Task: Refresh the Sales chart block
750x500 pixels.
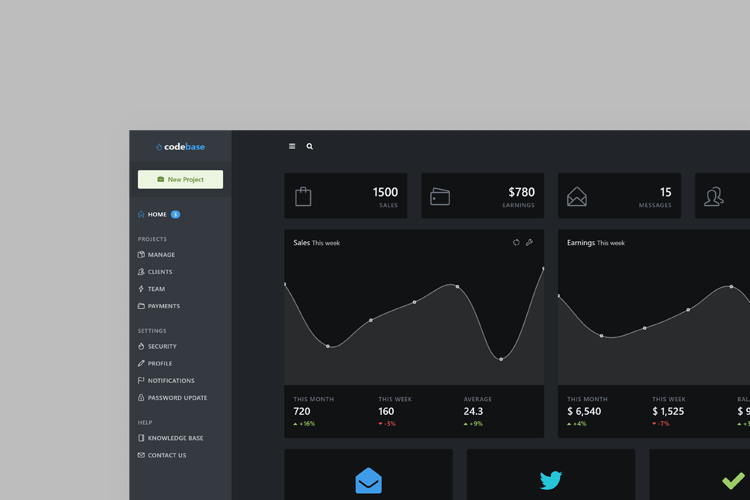Action: point(516,242)
